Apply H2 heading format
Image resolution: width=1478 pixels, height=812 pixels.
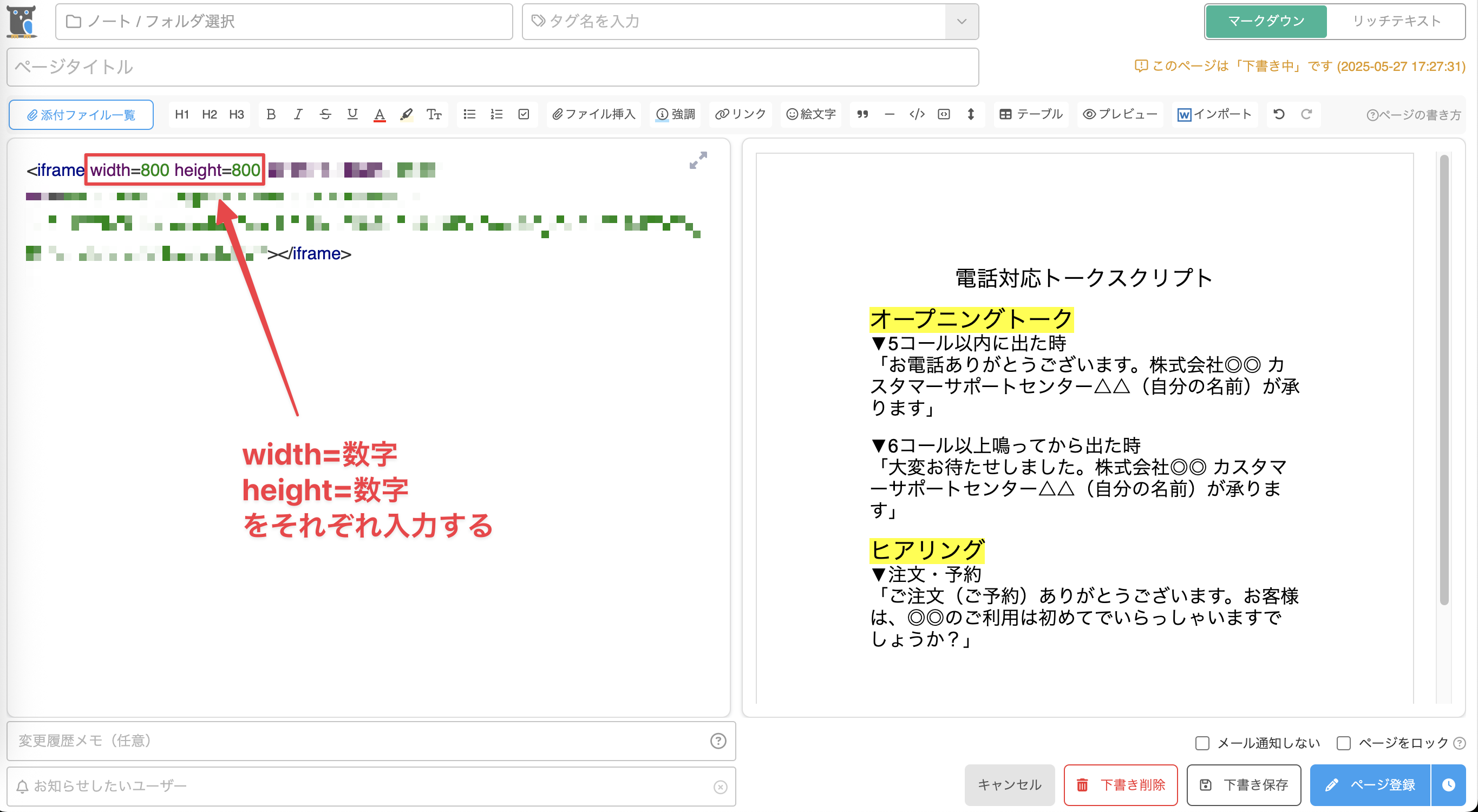(210, 115)
